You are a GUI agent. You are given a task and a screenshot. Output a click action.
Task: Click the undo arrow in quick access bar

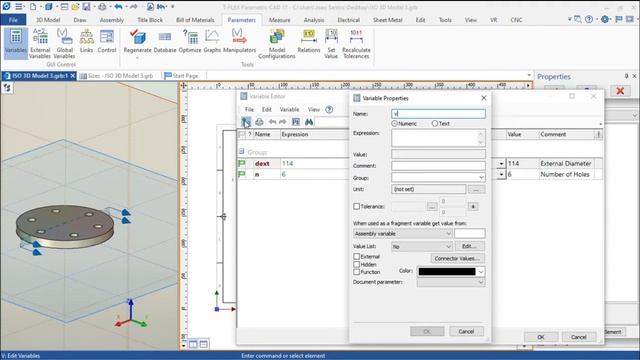(118, 7)
